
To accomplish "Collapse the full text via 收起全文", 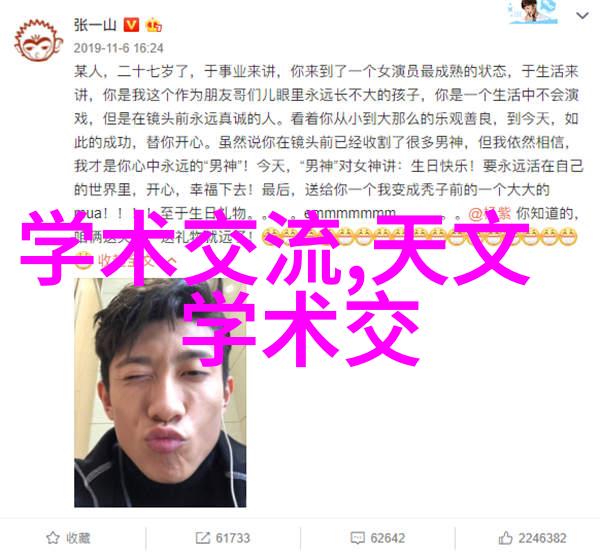I will click(x=126, y=261).
